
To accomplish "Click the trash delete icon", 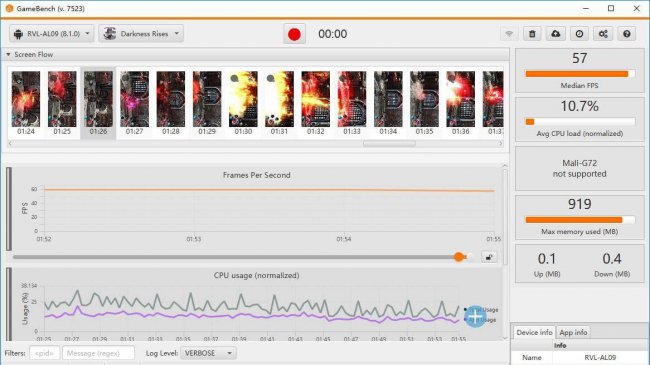I will (532, 34).
